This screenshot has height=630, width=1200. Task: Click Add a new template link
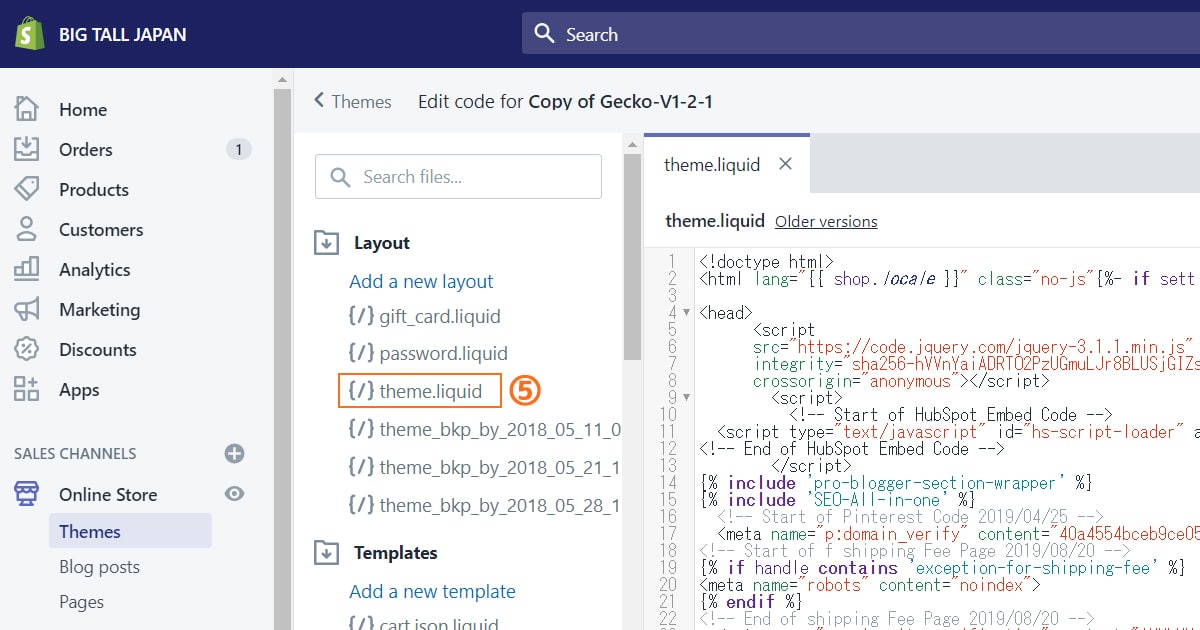point(432,591)
